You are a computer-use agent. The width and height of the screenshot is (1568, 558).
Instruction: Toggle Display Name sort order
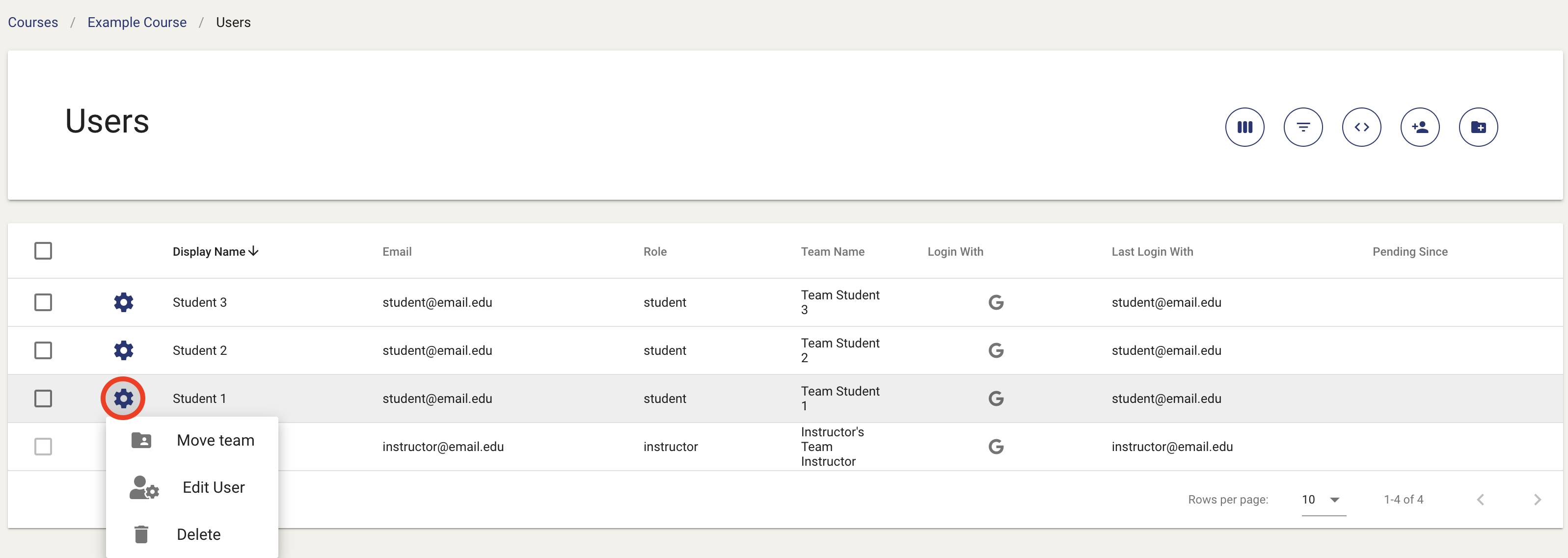coord(216,251)
